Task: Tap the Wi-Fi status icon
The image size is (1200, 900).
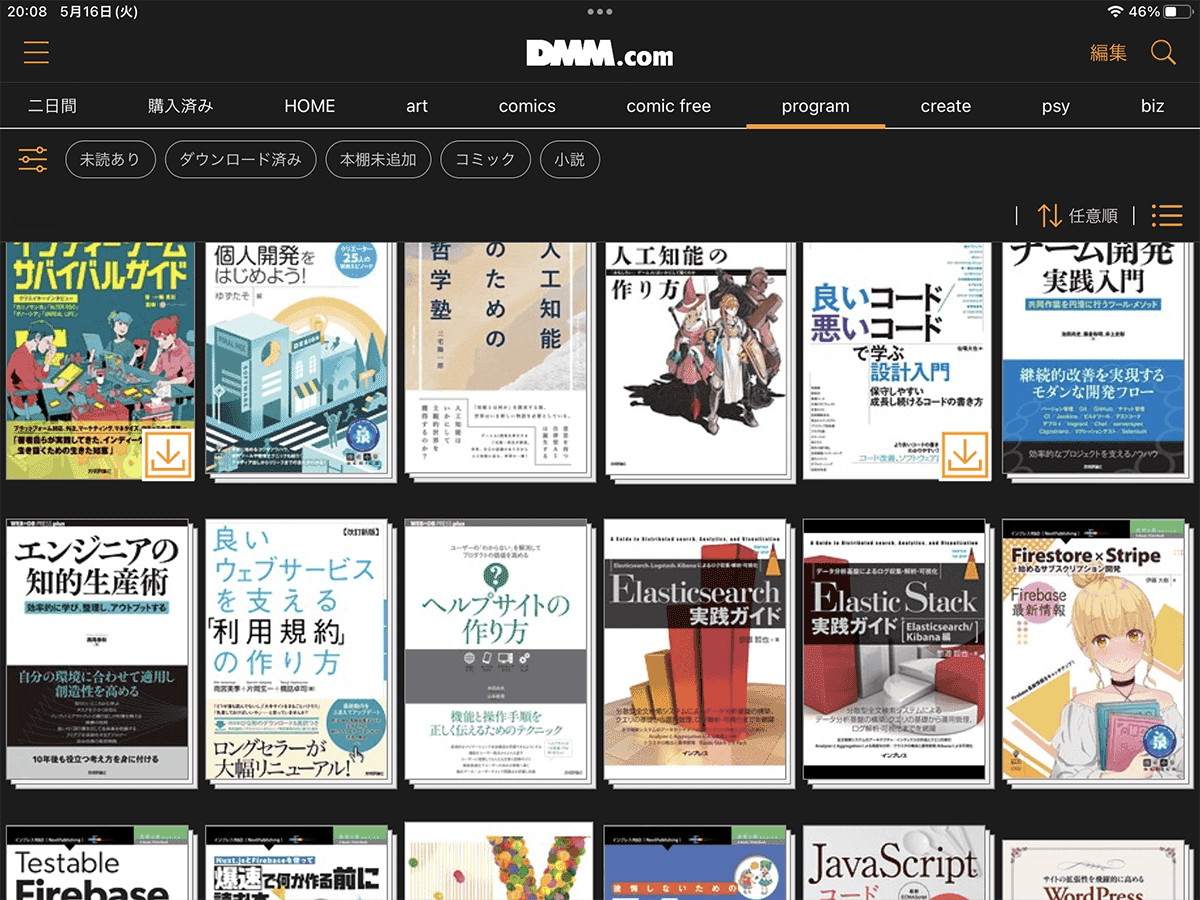Action: 1117,12
